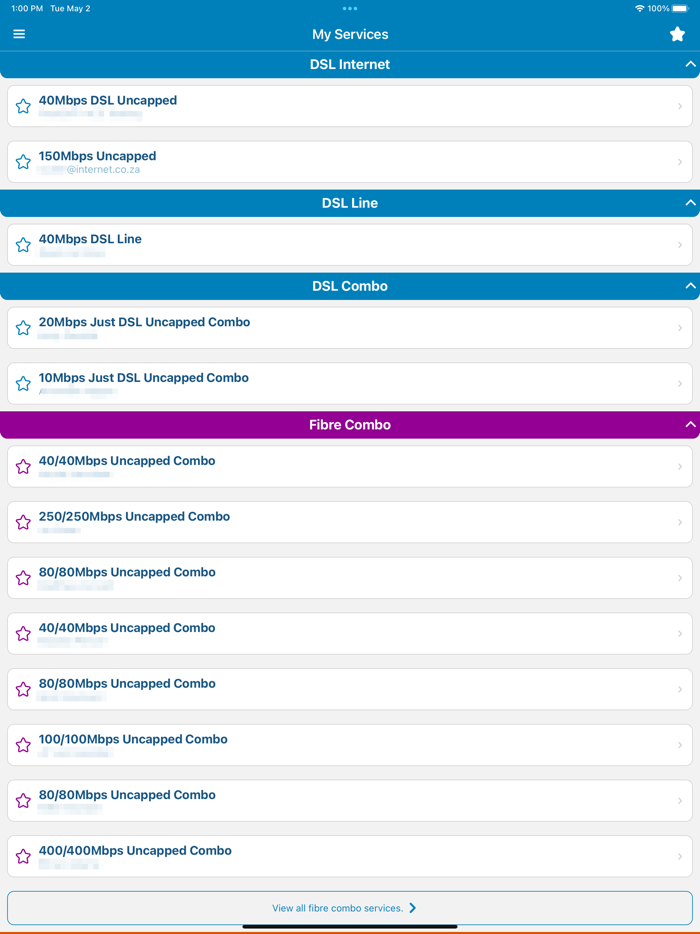Star the 100/100Mbps Uncapped Combo
700x934 pixels.
click(x=23, y=745)
